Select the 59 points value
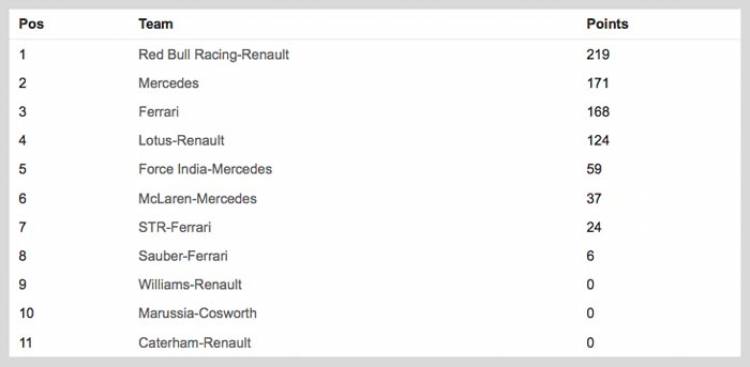 (x=594, y=169)
